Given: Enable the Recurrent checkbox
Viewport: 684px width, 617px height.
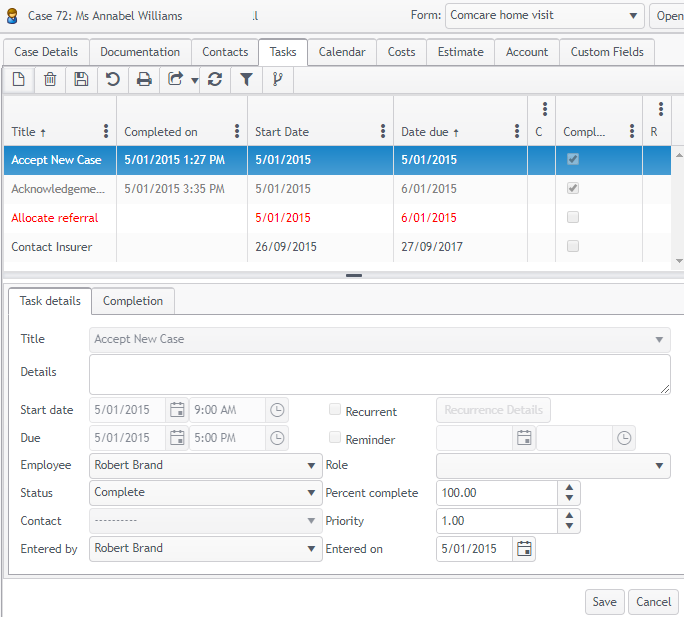Looking at the screenshot, I should tap(335, 410).
